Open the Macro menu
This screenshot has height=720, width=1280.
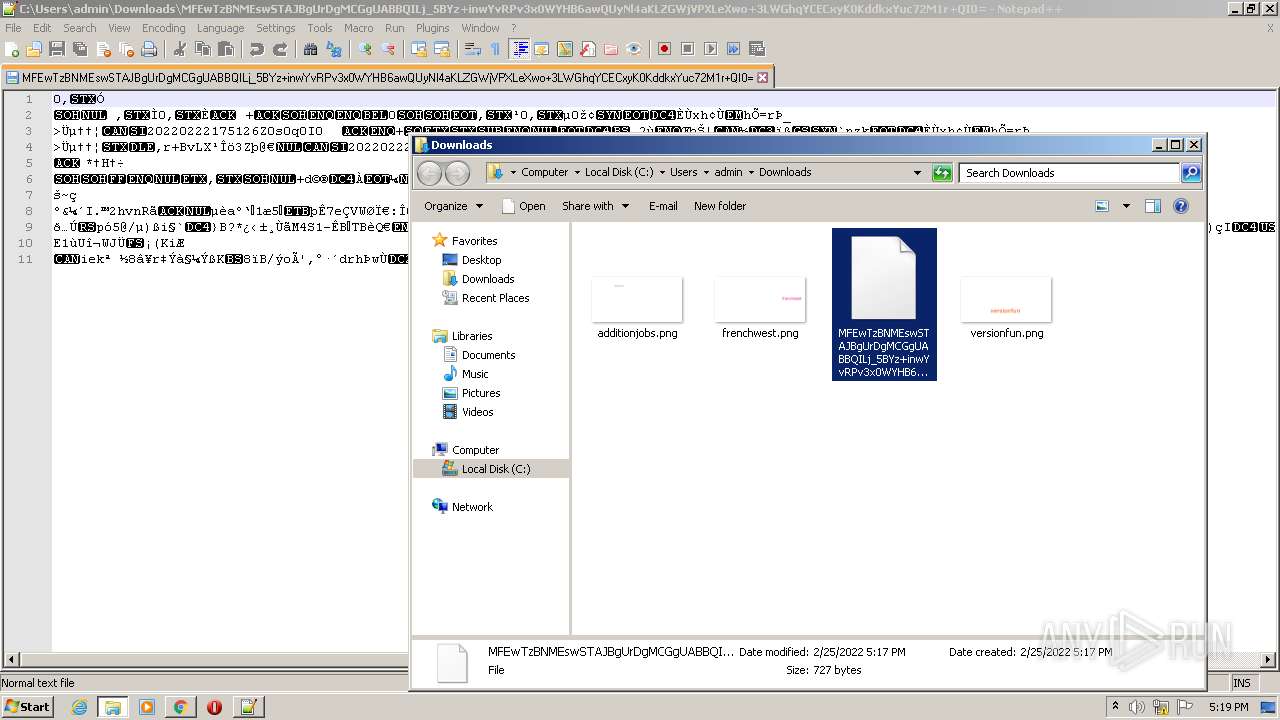[358, 28]
